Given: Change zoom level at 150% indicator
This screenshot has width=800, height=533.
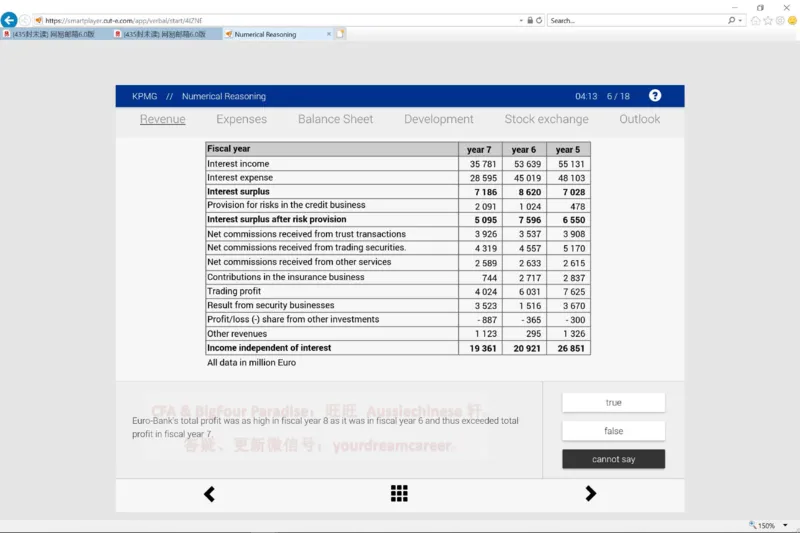Looking at the screenshot, I should click(766, 525).
